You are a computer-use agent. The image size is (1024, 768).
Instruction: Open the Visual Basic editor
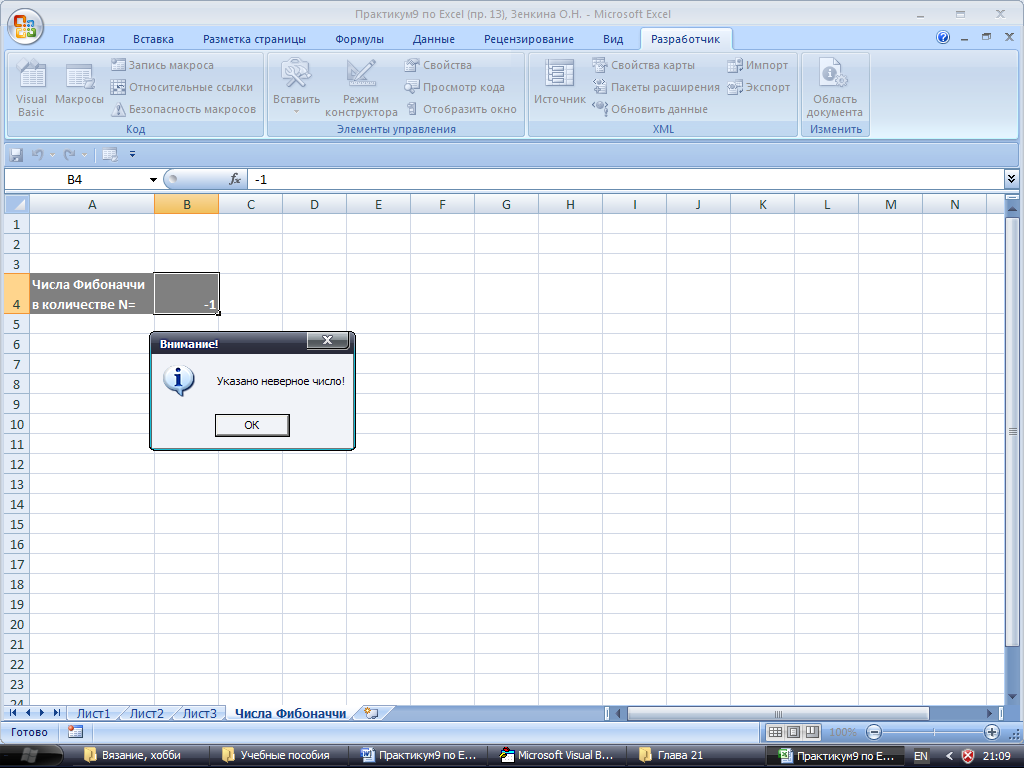tap(31, 89)
